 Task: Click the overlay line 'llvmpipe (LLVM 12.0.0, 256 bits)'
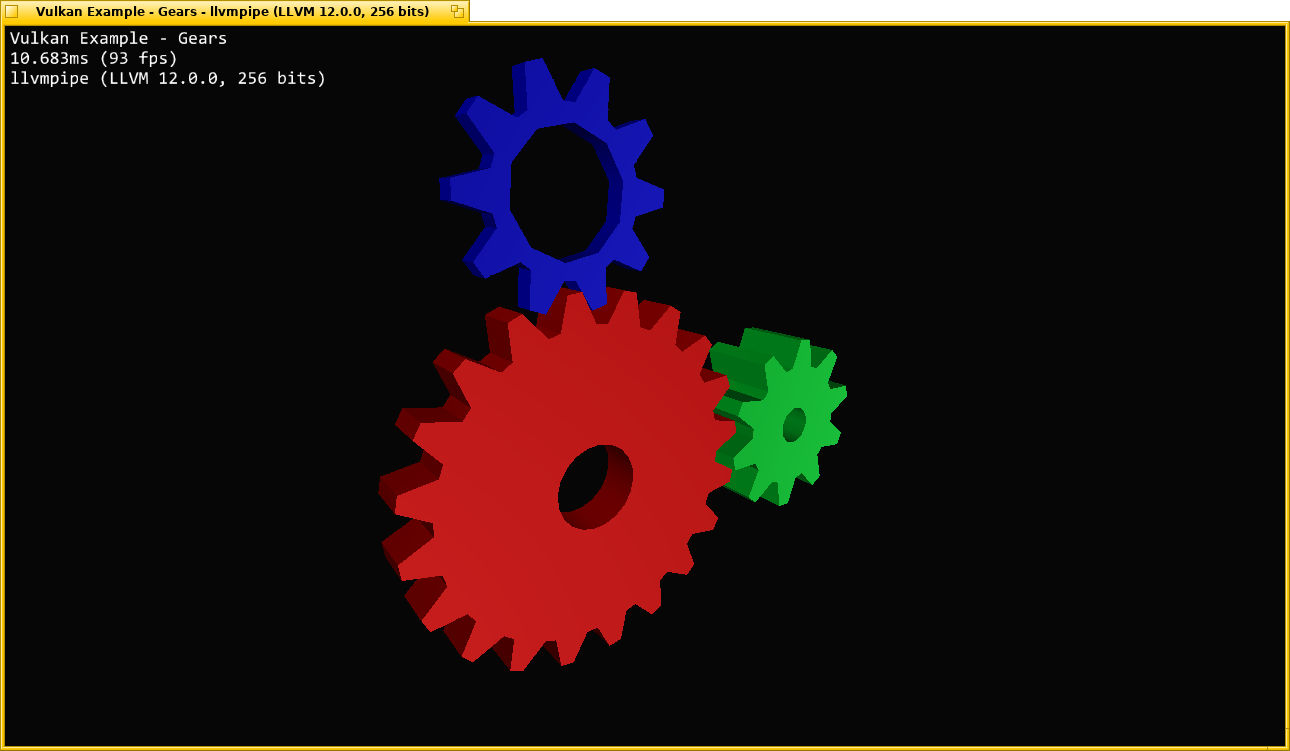click(168, 78)
